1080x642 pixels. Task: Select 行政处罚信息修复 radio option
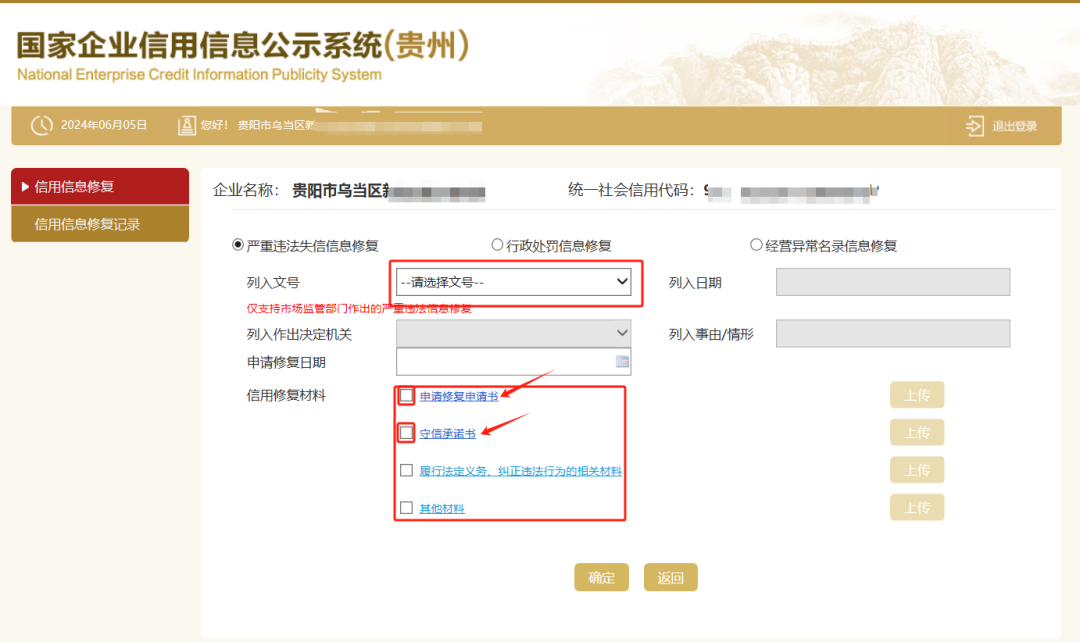click(497, 245)
